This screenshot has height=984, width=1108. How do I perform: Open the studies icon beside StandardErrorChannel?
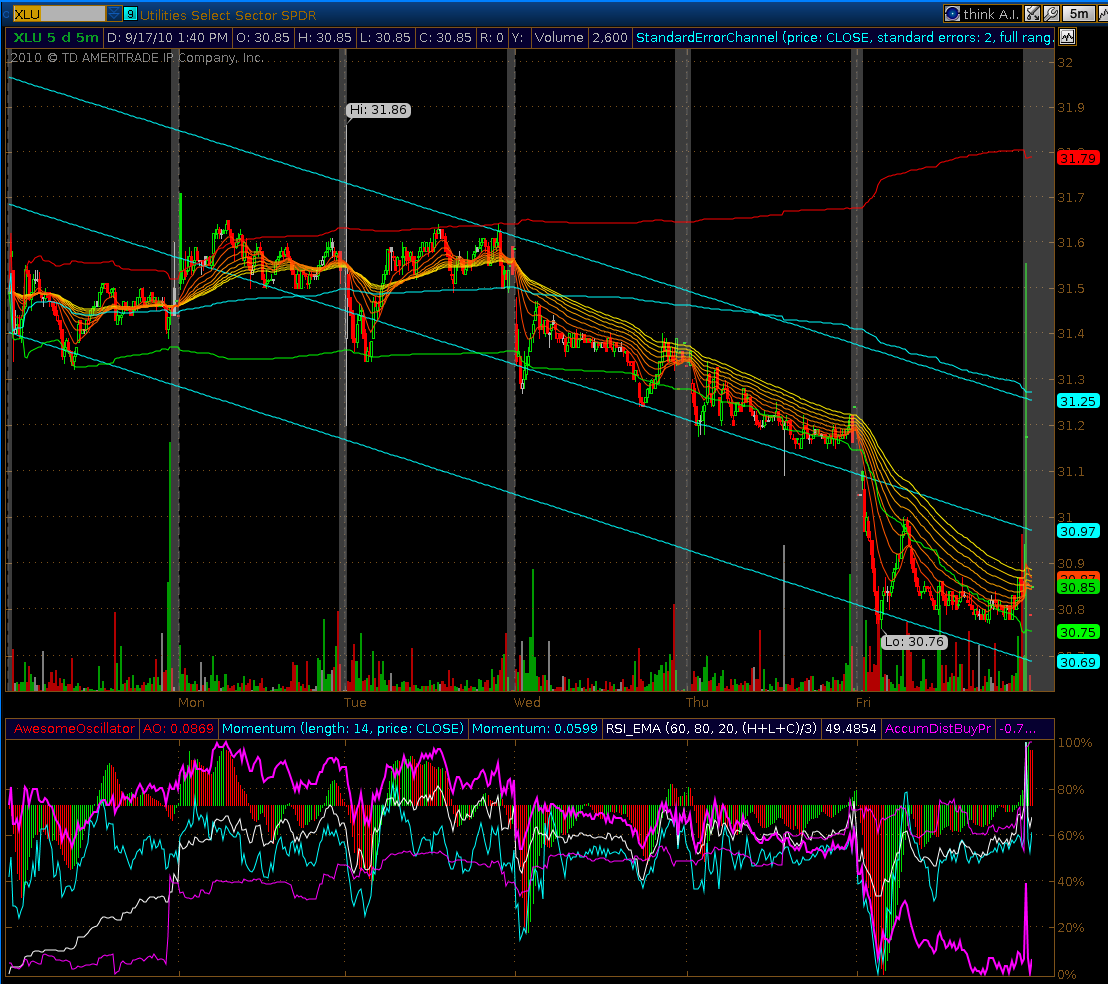pos(1067,38)
